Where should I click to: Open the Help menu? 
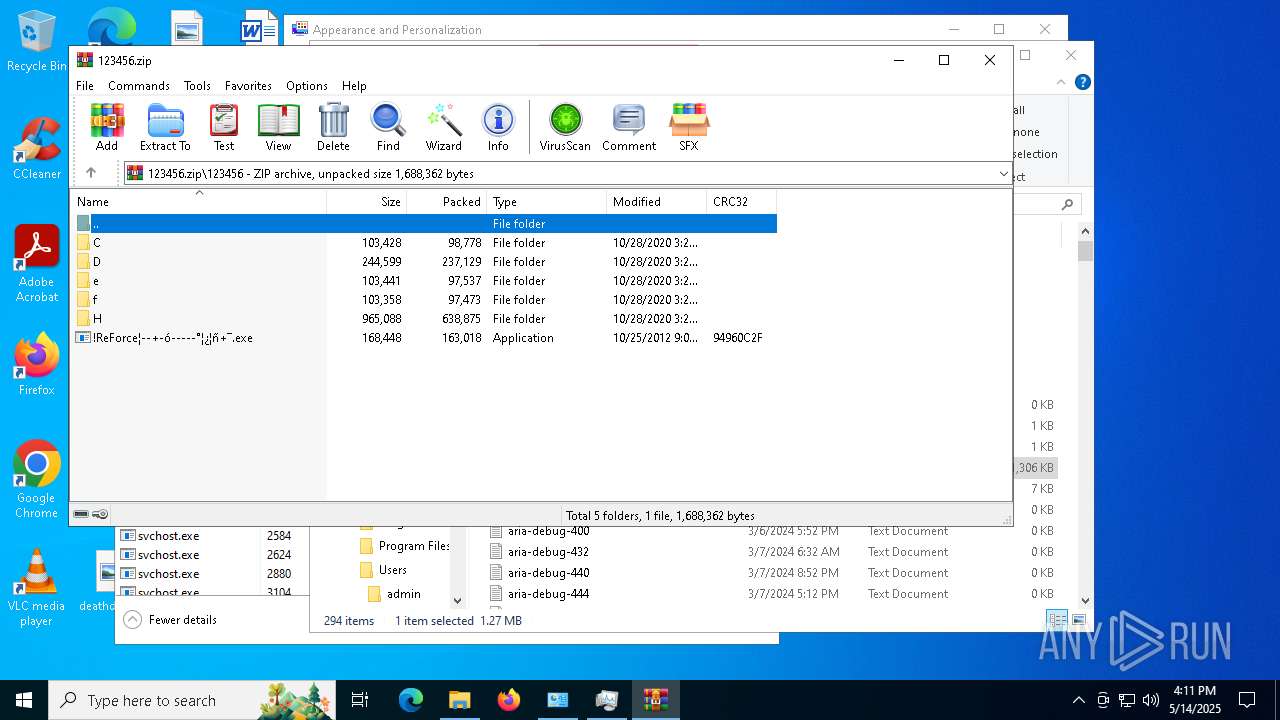354,86
